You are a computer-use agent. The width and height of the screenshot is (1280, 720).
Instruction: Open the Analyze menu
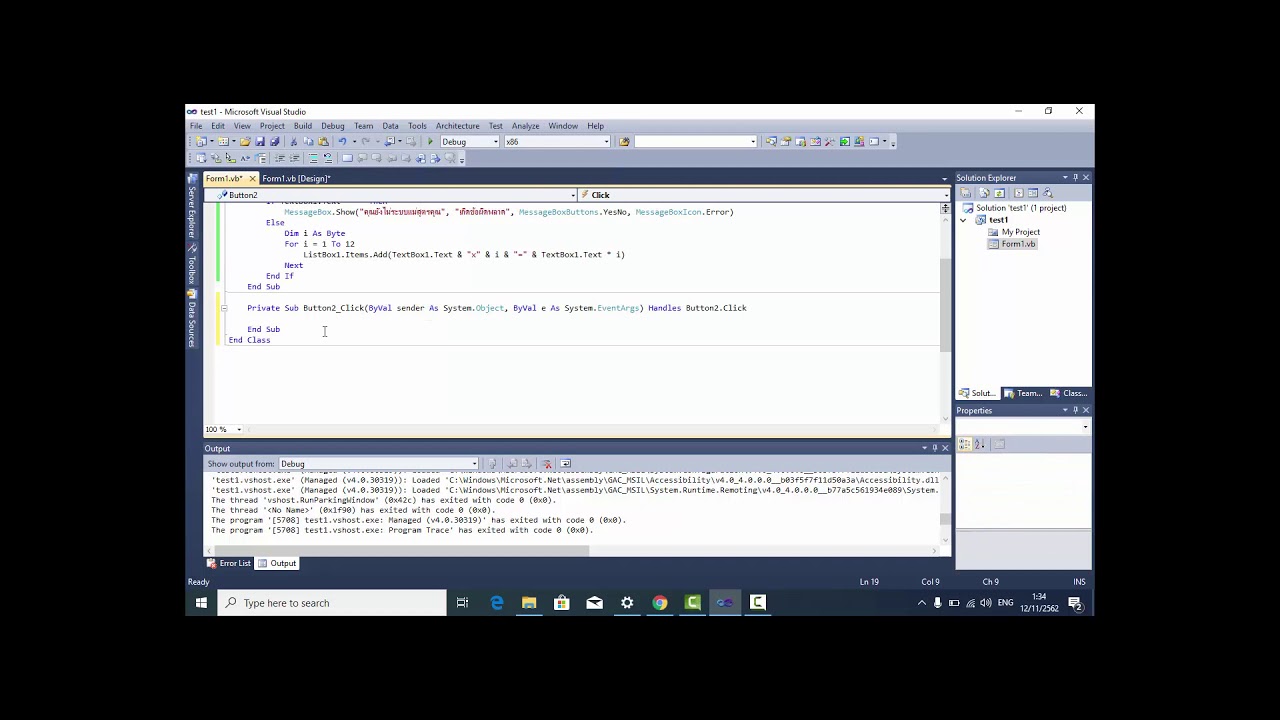(x=525, y=126)
